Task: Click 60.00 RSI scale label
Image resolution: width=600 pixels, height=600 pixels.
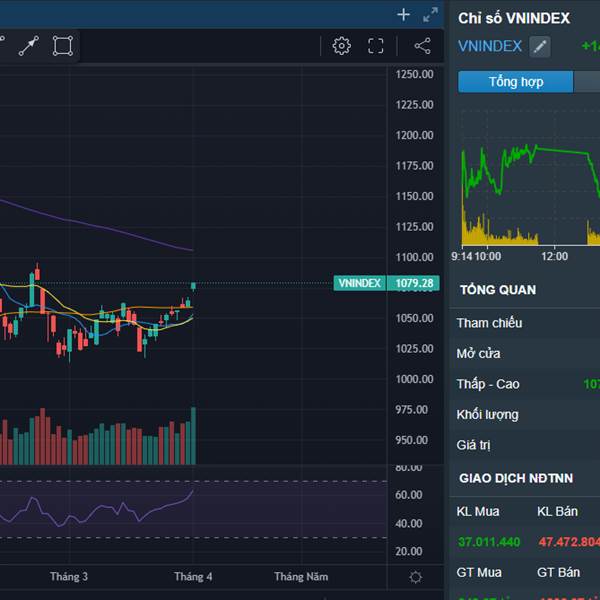Action: click(x=409, y=495)
